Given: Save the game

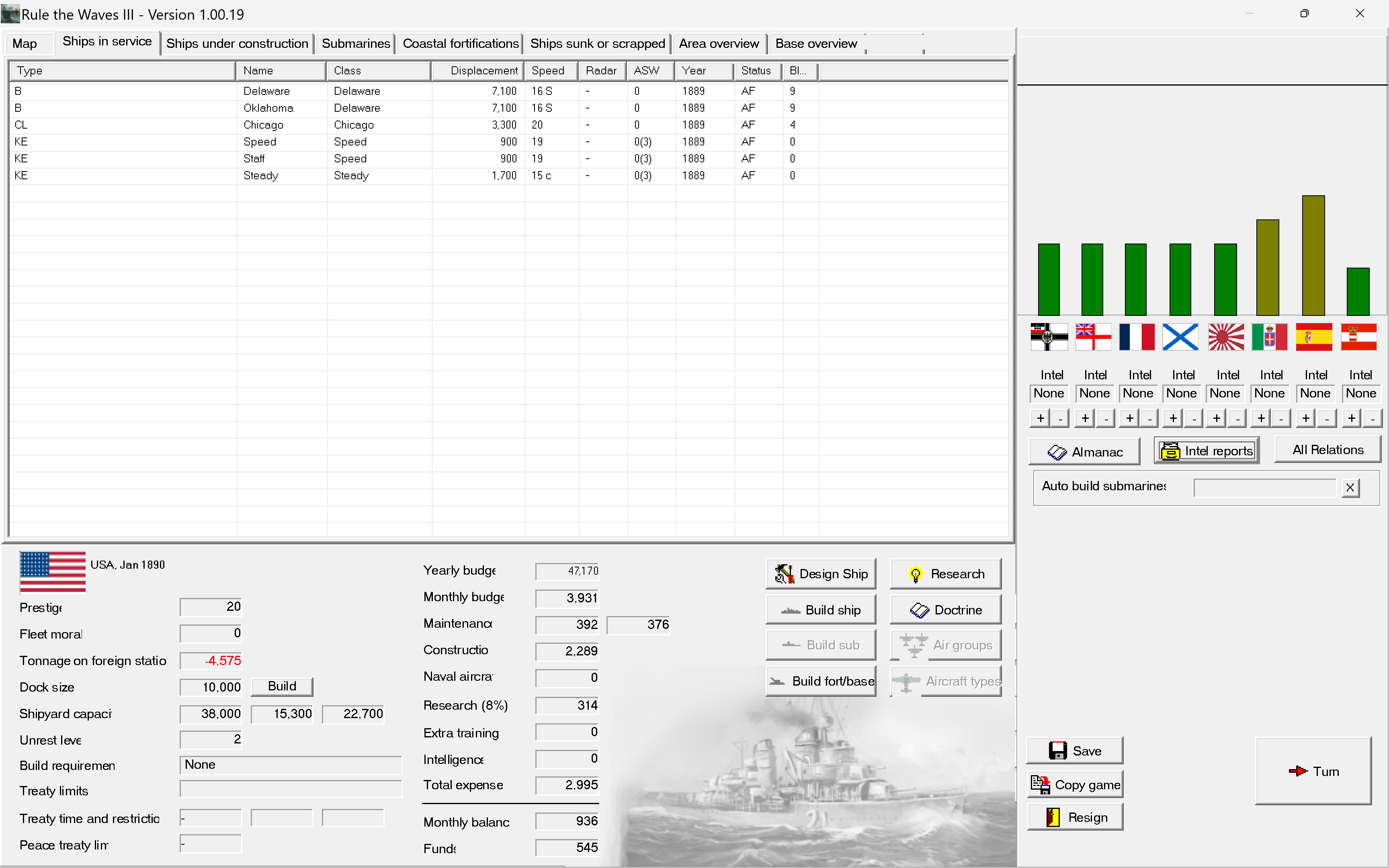Looking at the screenshot, I should (x=1074, y=751).
